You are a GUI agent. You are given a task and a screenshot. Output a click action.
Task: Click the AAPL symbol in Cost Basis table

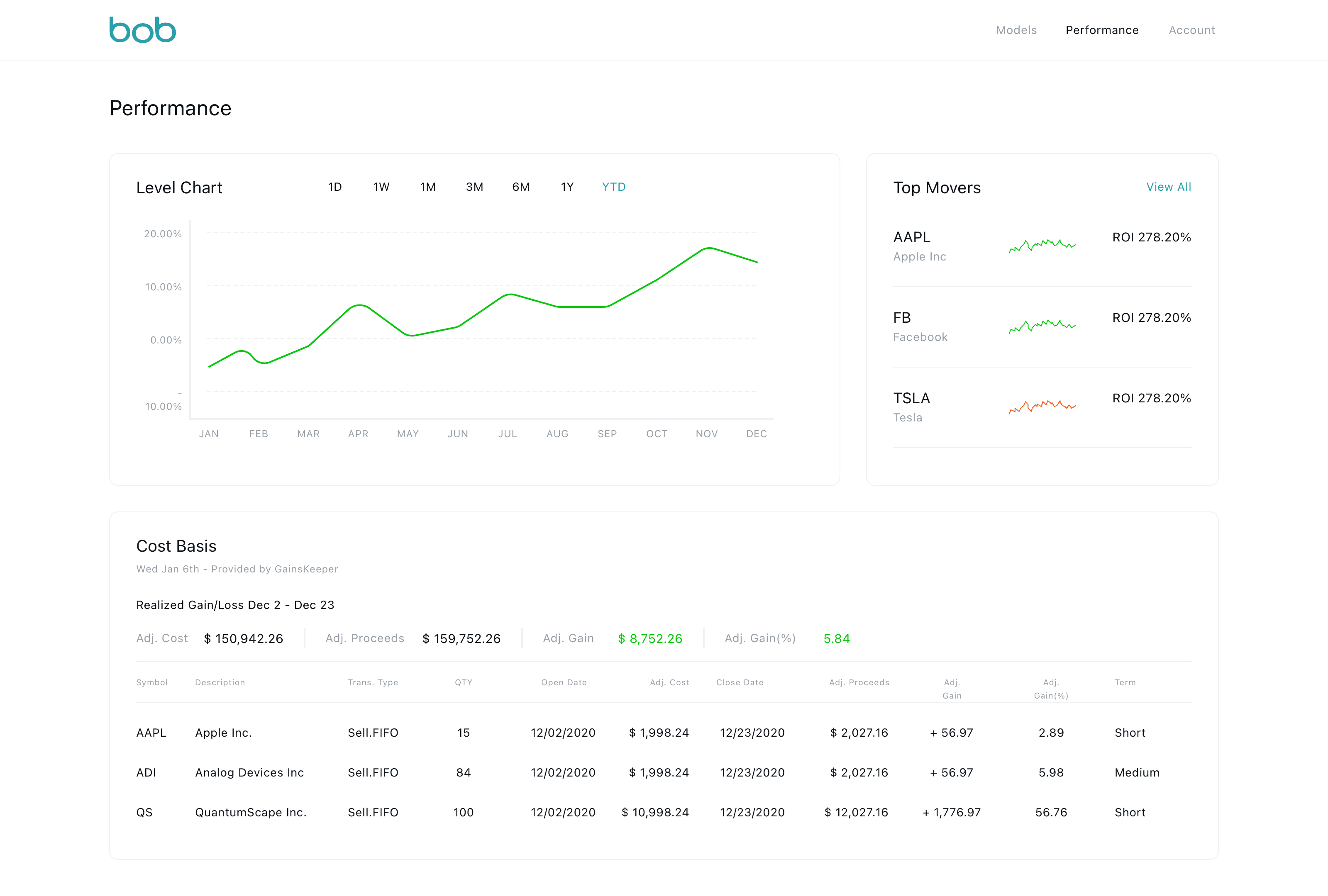(x=151, y=733)
